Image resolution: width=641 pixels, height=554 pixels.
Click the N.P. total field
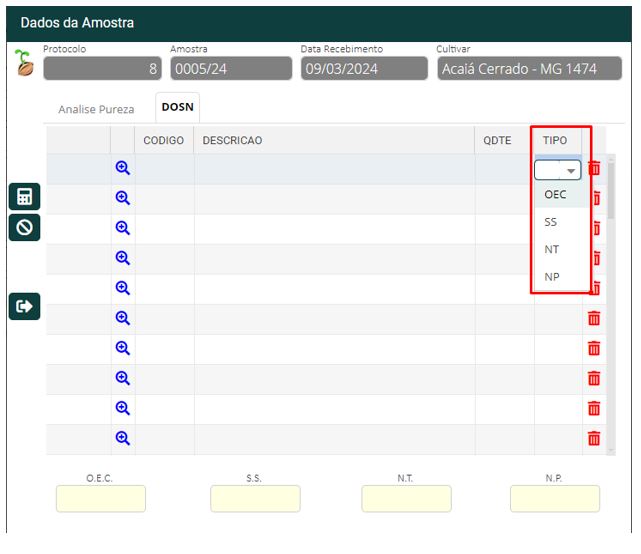(555, 498)
